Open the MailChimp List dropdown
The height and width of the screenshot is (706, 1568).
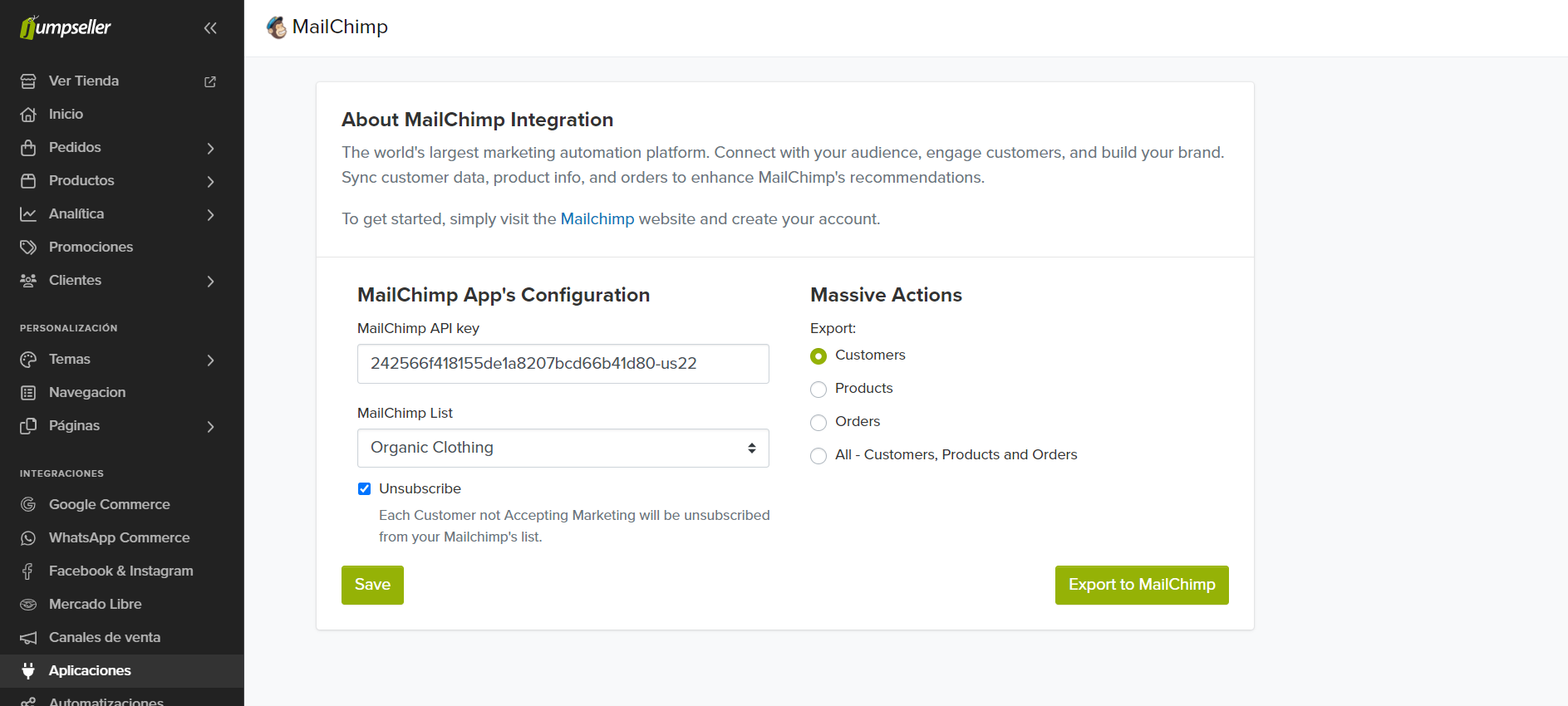[563, 448]
